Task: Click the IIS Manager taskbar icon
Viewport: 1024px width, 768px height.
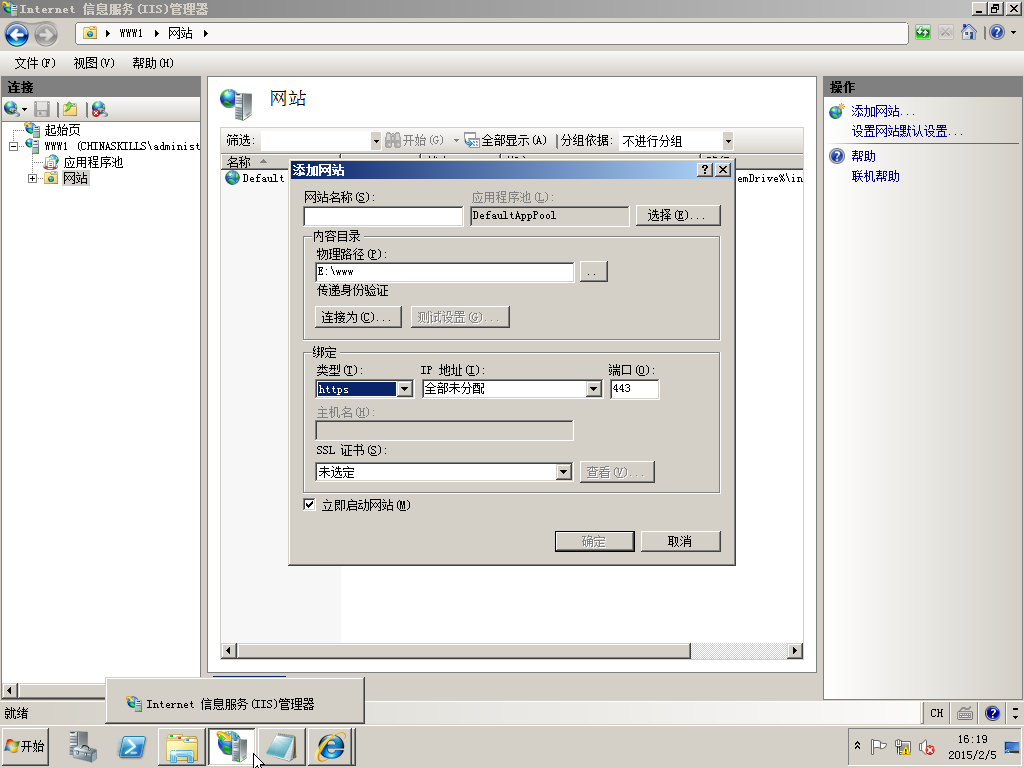Action: 232,747
